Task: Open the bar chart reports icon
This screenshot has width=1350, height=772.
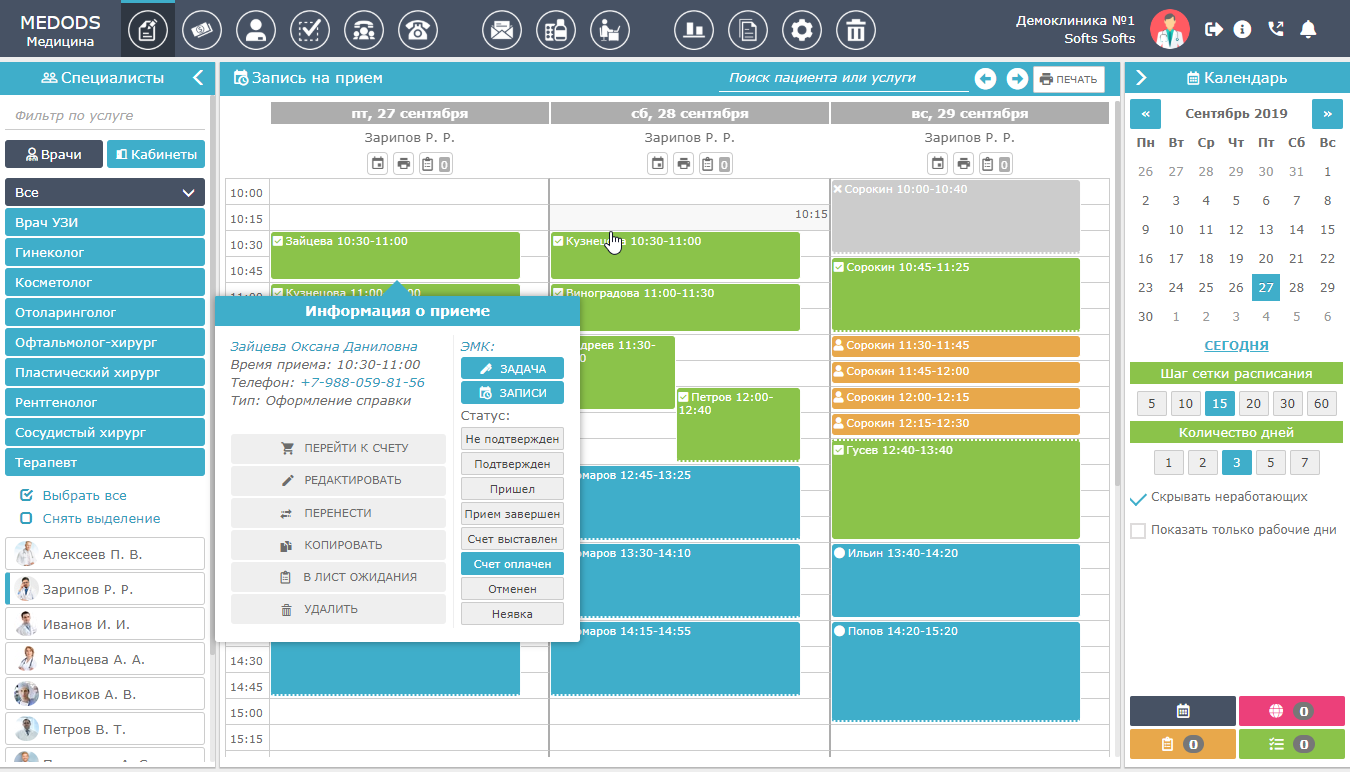Action: pyautogui.click(x=693, y=30)
